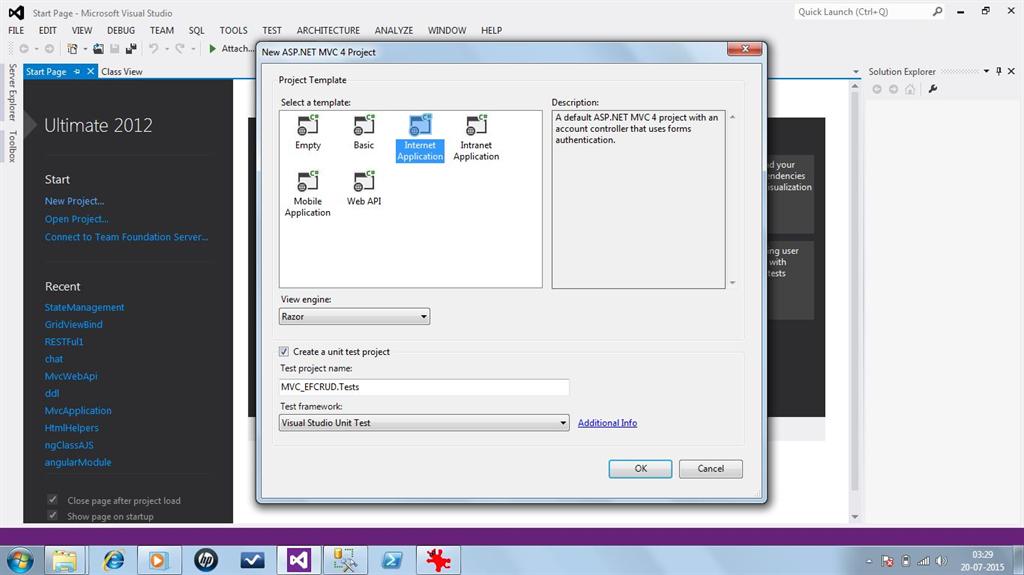Image resolution: width=1024 pixels, height=575 pixels.
Task: Click the Solution Explorer Forward icon
Action: pos(893,89)
